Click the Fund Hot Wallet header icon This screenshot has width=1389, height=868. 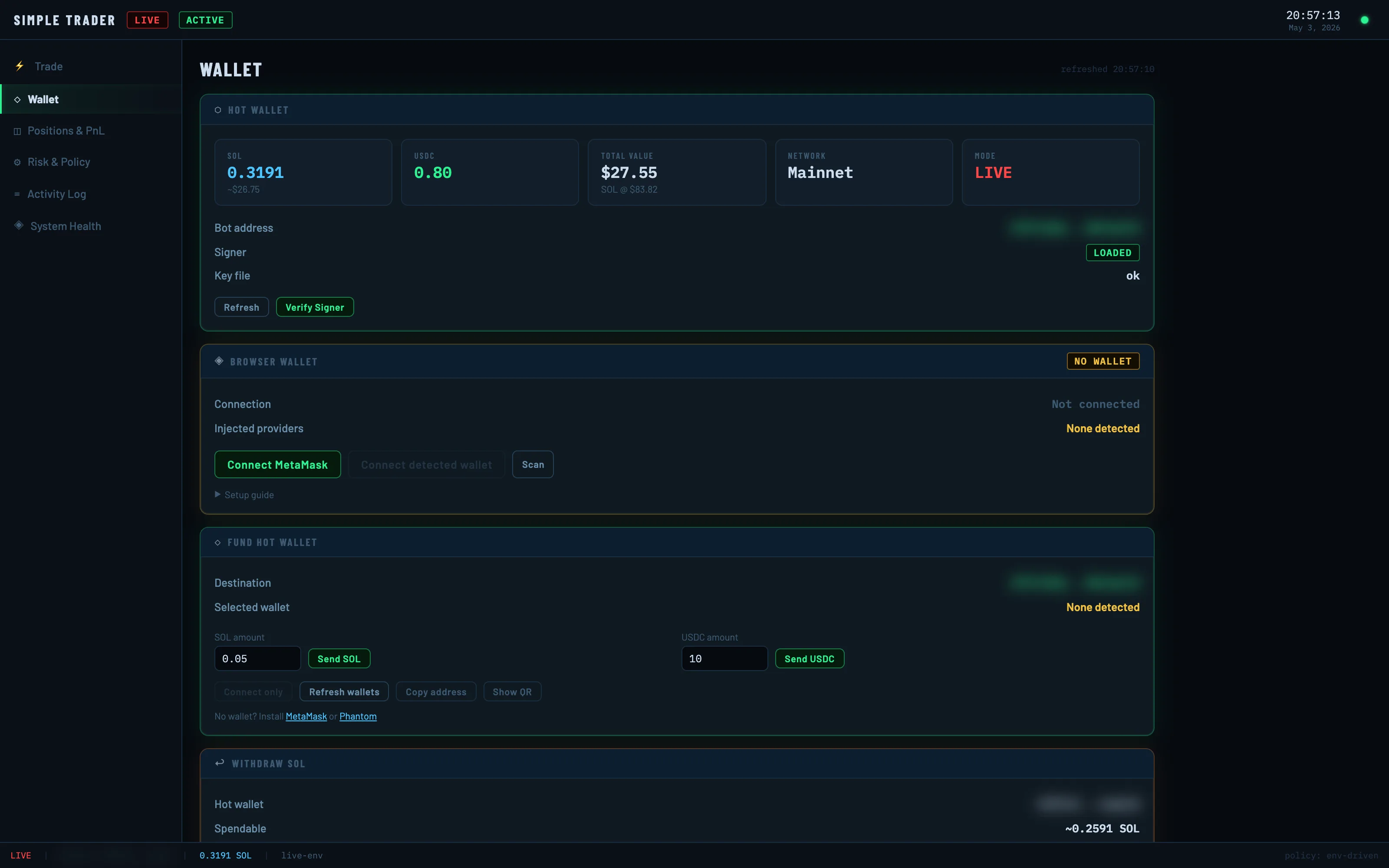click(x=217, y=542)
